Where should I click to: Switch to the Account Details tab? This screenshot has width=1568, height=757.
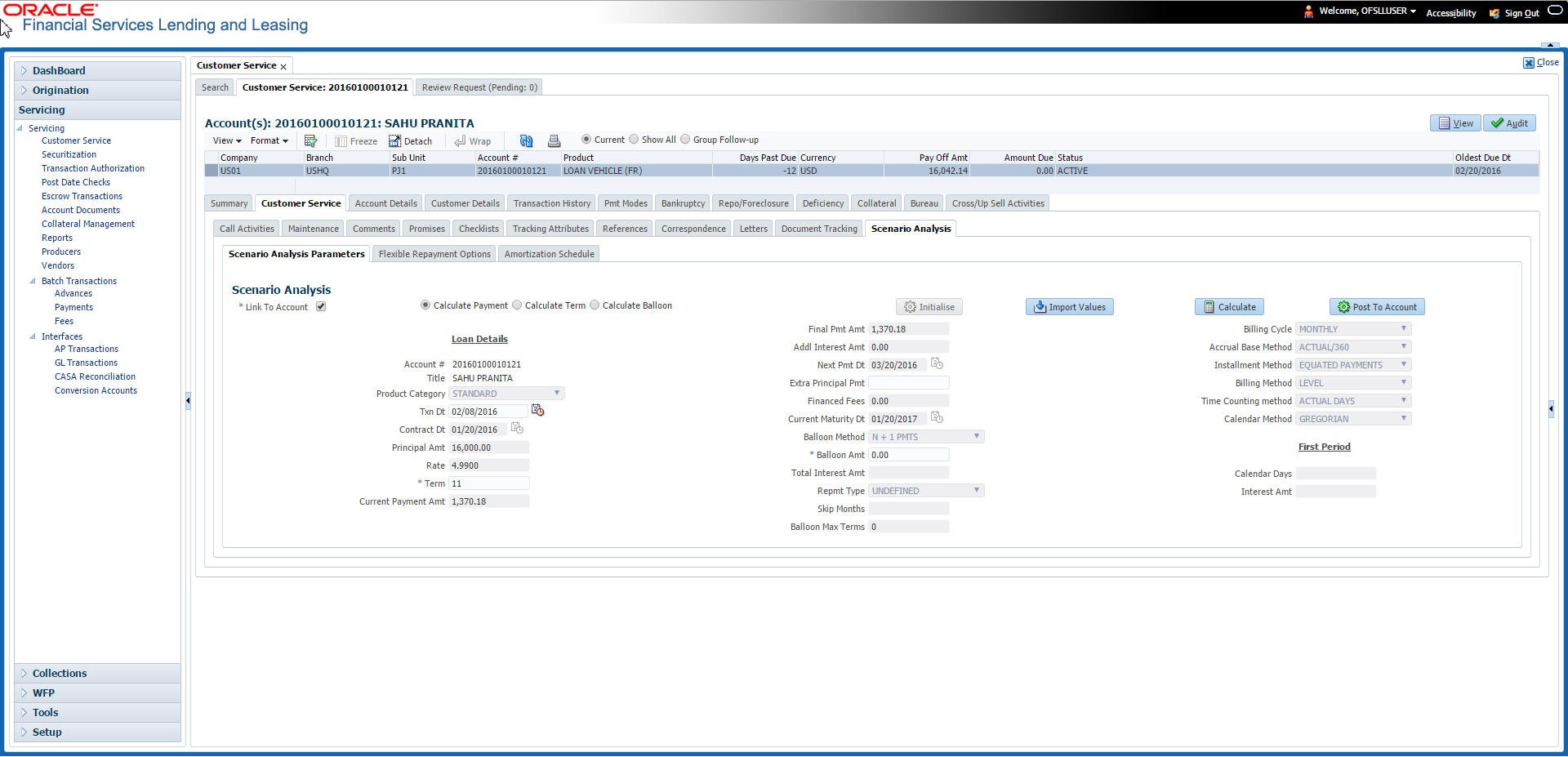coord(386,203)
